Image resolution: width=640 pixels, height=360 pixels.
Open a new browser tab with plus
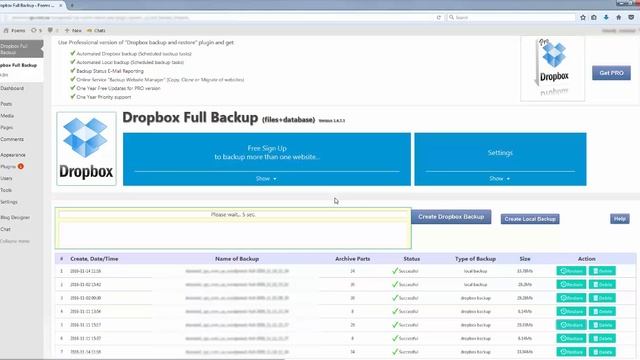point(72,5)
